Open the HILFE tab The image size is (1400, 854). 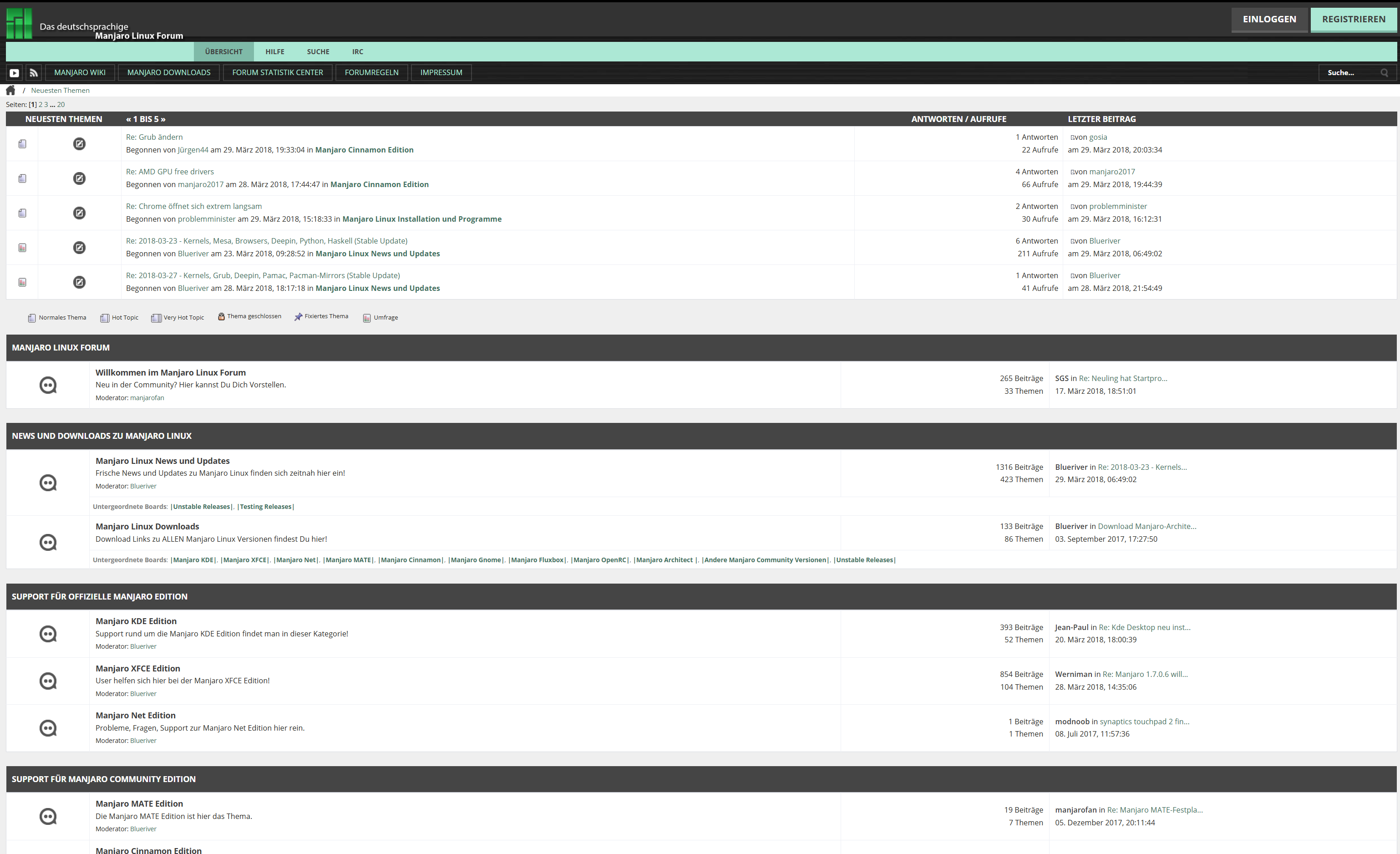pos(274,52)
